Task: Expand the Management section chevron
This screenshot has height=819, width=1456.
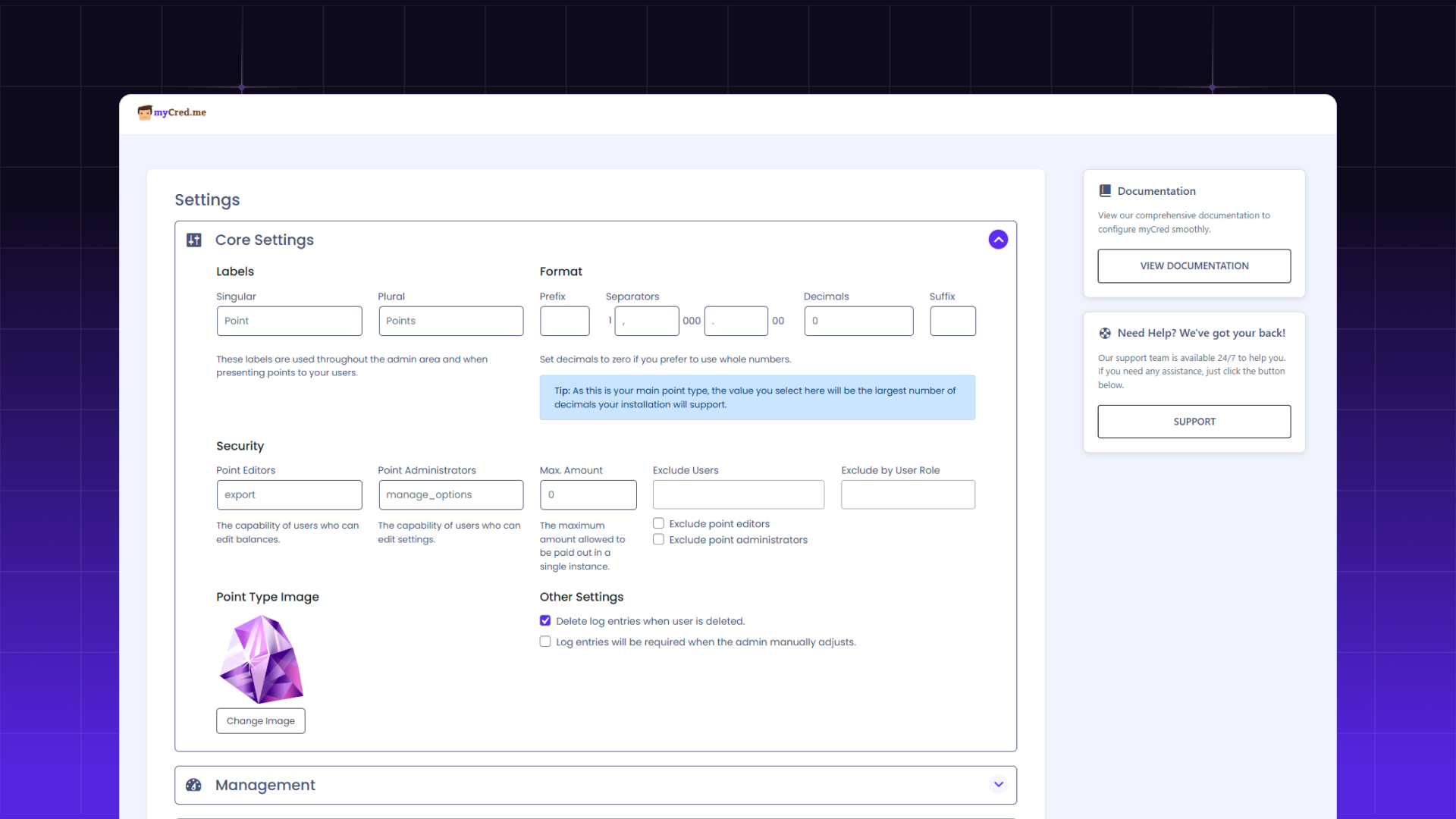Action: click(998, 785)
